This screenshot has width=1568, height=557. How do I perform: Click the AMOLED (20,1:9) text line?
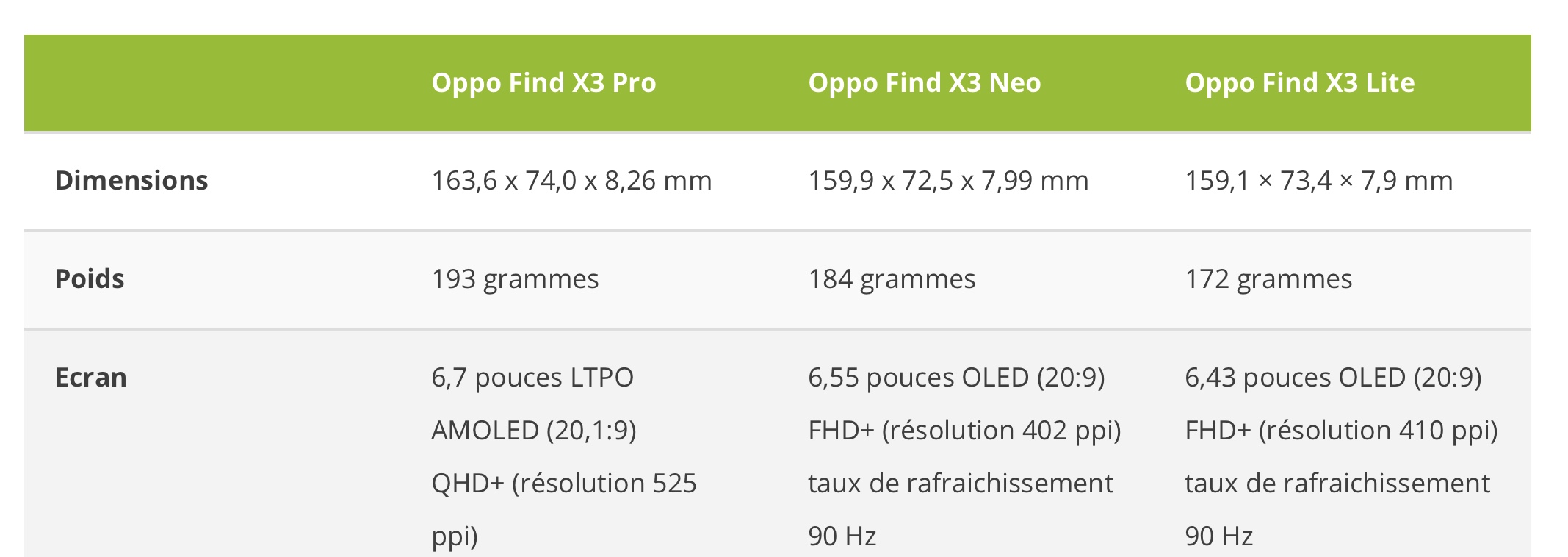click(534, 431)
